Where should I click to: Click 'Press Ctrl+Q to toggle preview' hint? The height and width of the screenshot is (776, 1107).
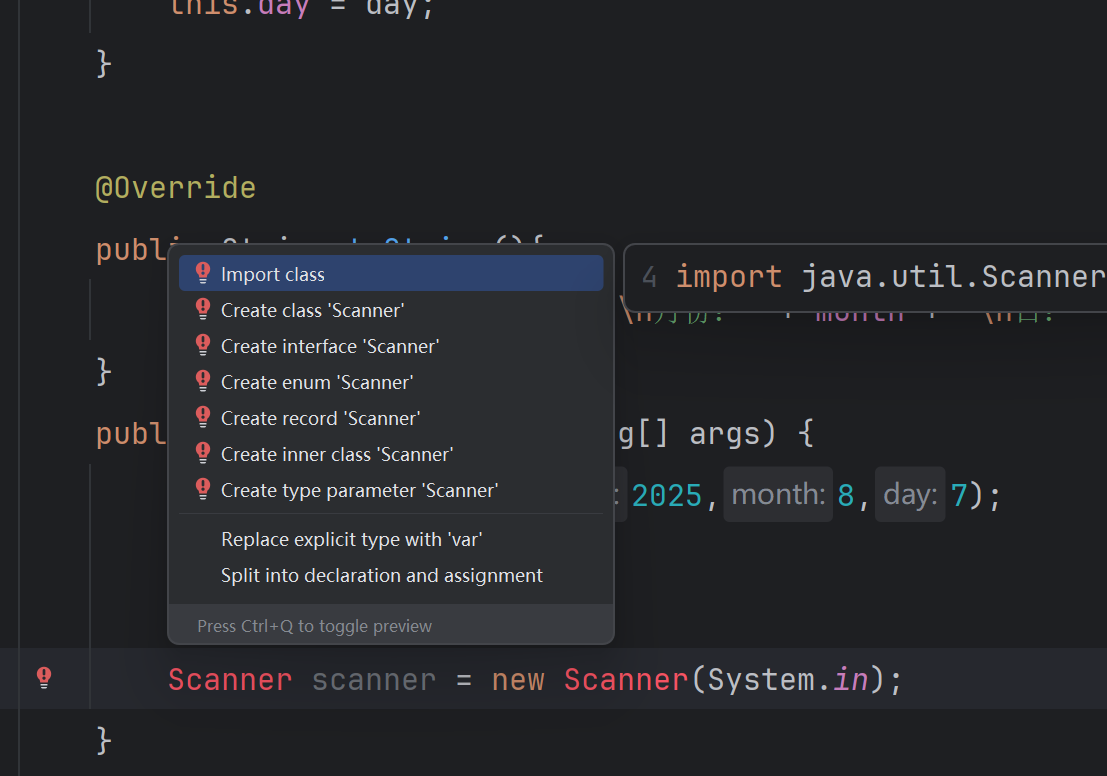(314, 626)
